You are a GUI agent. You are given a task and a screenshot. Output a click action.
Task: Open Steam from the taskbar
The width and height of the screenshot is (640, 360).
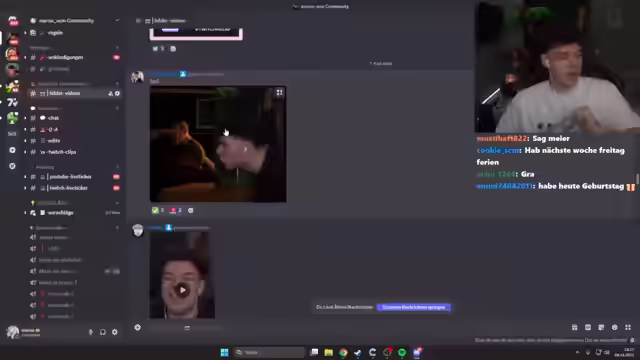coord(358,352)
